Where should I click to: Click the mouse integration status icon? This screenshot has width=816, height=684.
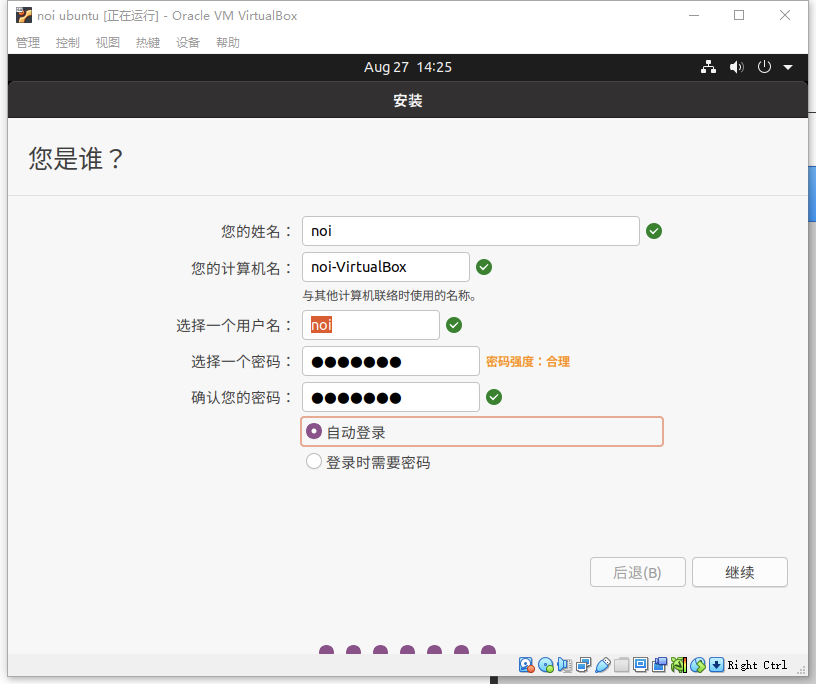(698, 665)
